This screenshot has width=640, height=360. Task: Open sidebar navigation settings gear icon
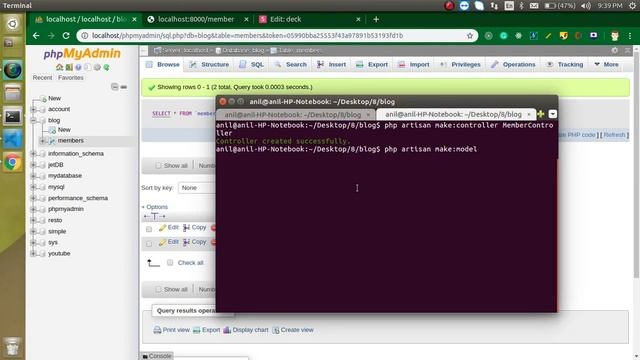(97, 67)
